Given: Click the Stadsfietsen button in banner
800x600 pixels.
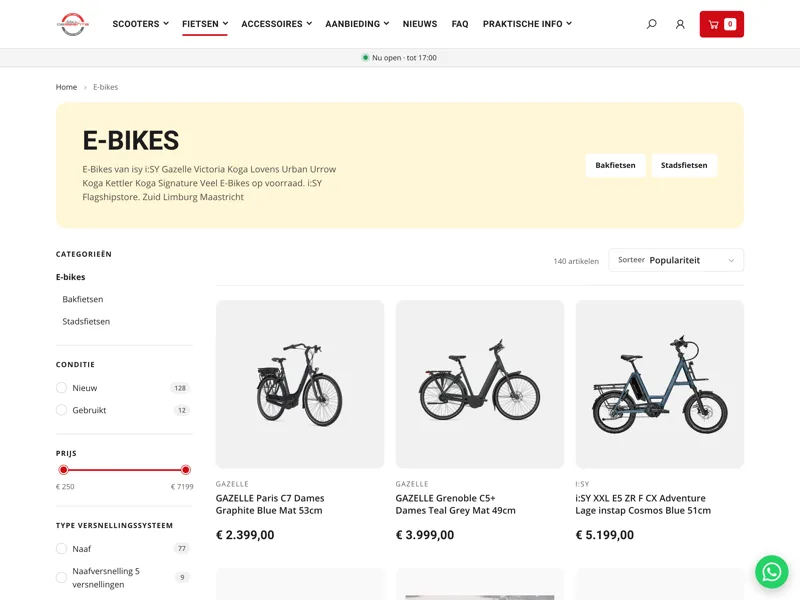Looking at the screenshot, I should (684, 165).
